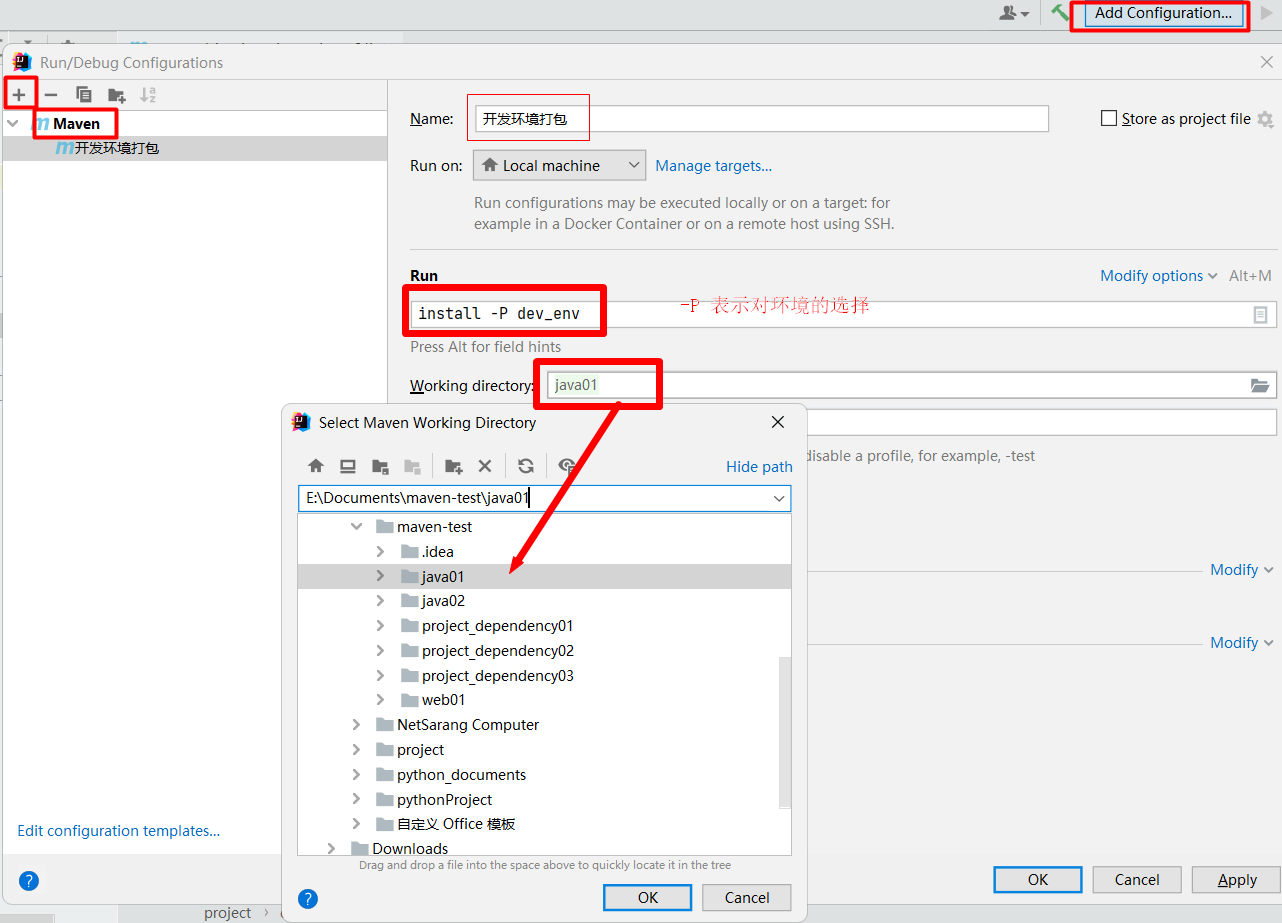Expand the project_dependency03 folder
The height and width of the screenshot is (923, 1282).
click(x=380, y=676)
